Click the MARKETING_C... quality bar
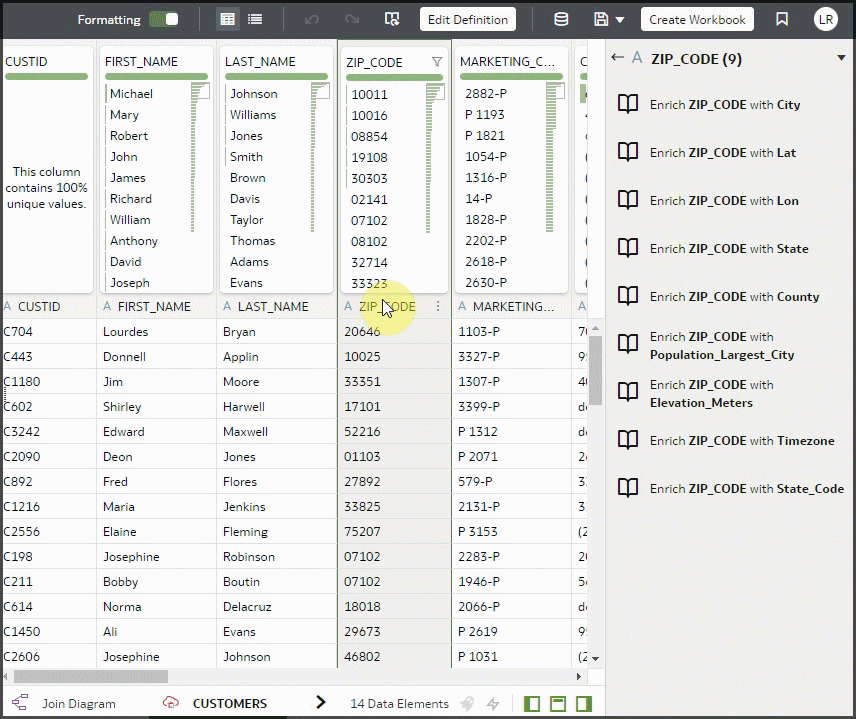Image resolution: width=856 pixels, height=719 pixels. click(x=511, y=76)
